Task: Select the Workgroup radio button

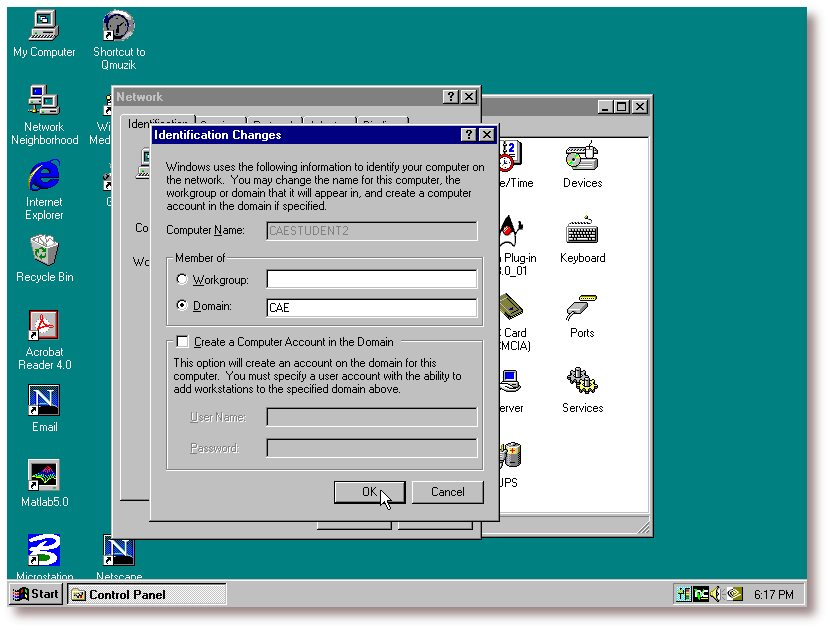Action: coord(182,280)
